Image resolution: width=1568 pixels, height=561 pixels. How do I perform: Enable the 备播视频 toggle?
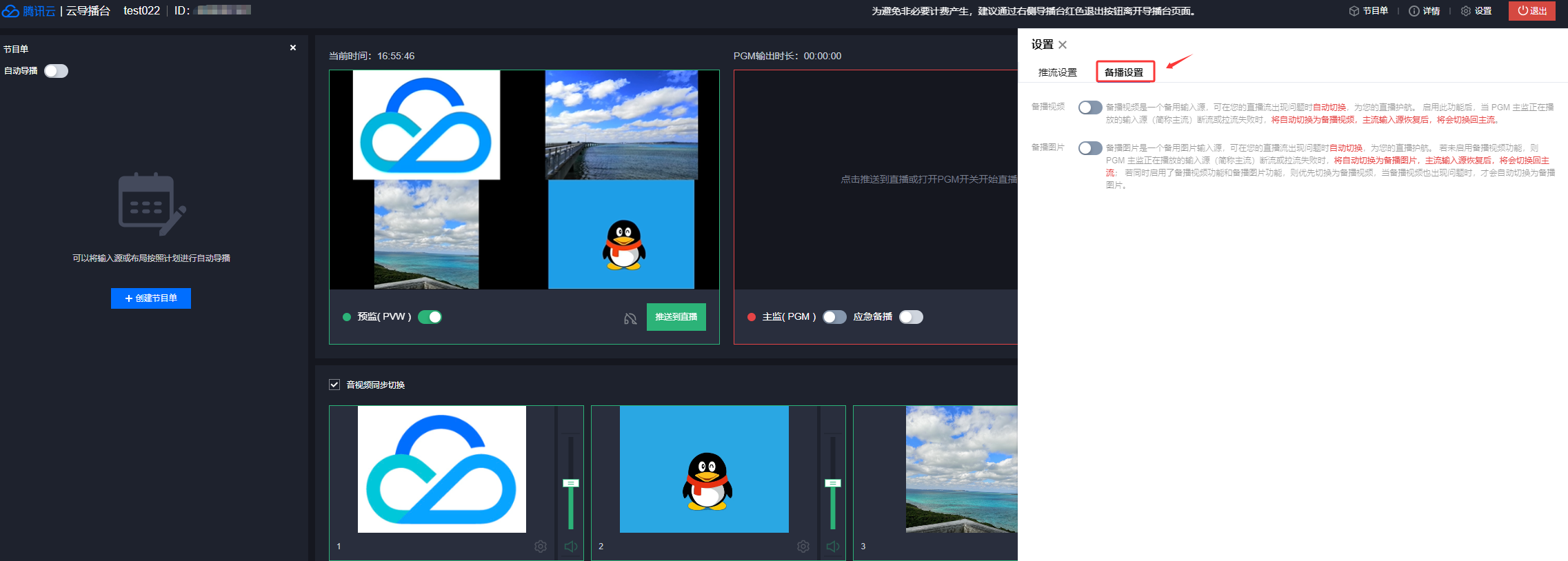[1090, 108]
